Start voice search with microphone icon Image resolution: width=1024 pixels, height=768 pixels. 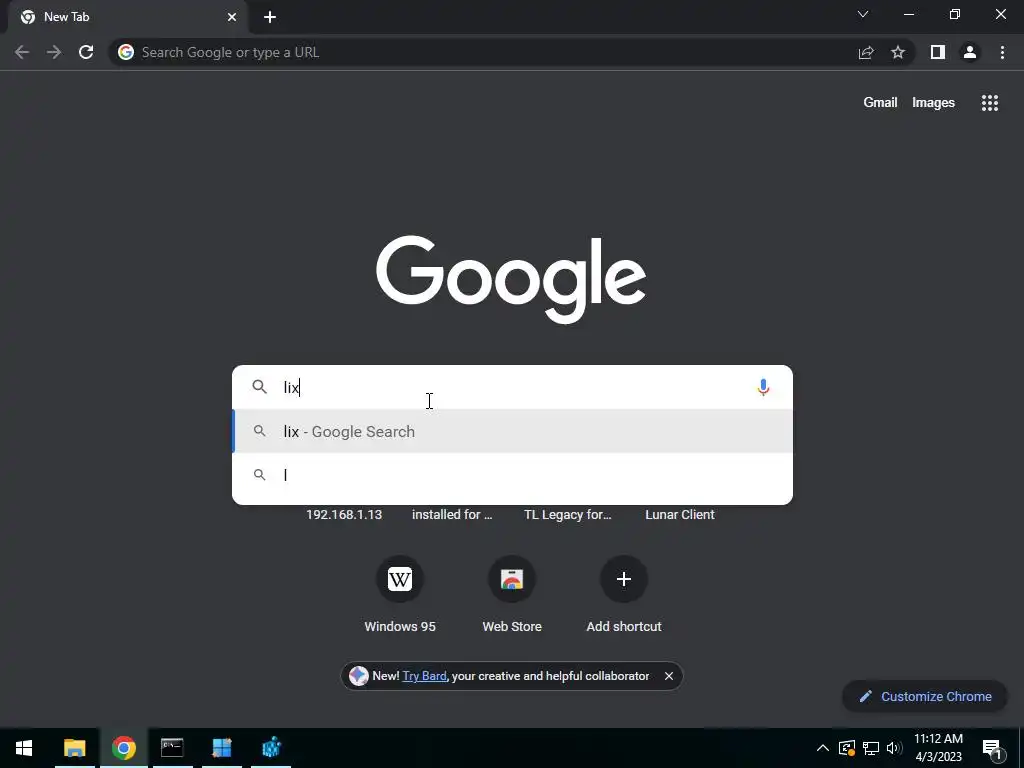pos(763,387)
